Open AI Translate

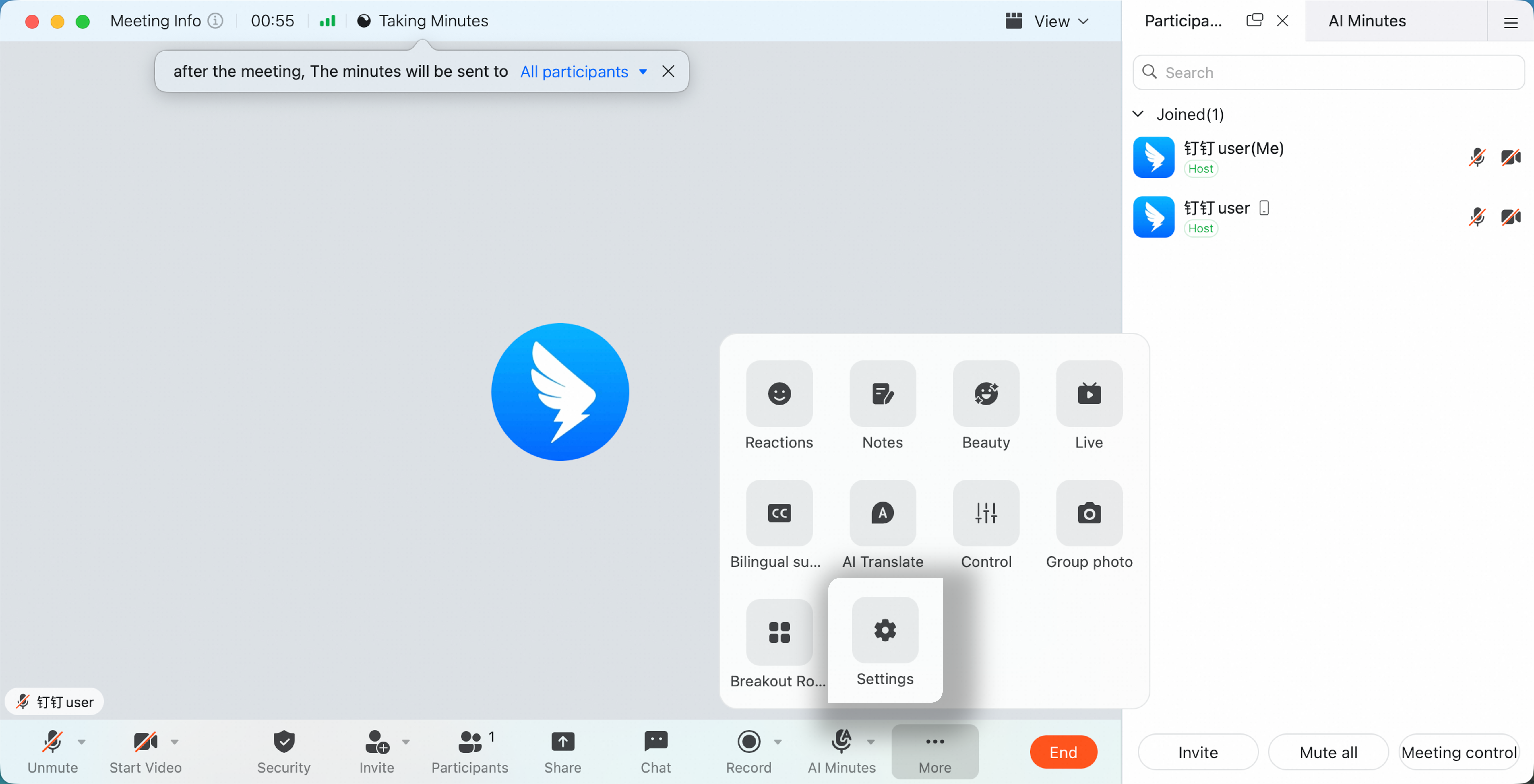pyautogui.click(x=882, y=525)
